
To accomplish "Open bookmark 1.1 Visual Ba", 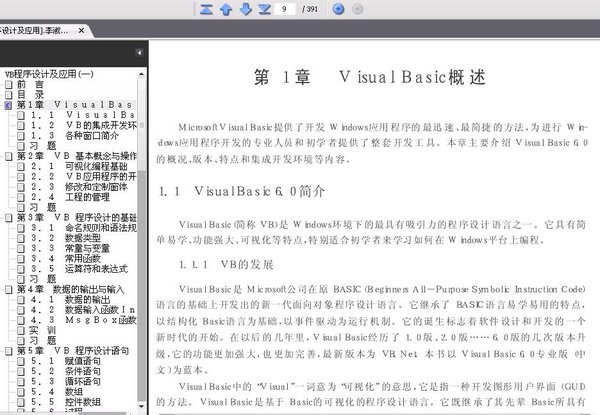I will pyautogui.click(x=83, y=115).
